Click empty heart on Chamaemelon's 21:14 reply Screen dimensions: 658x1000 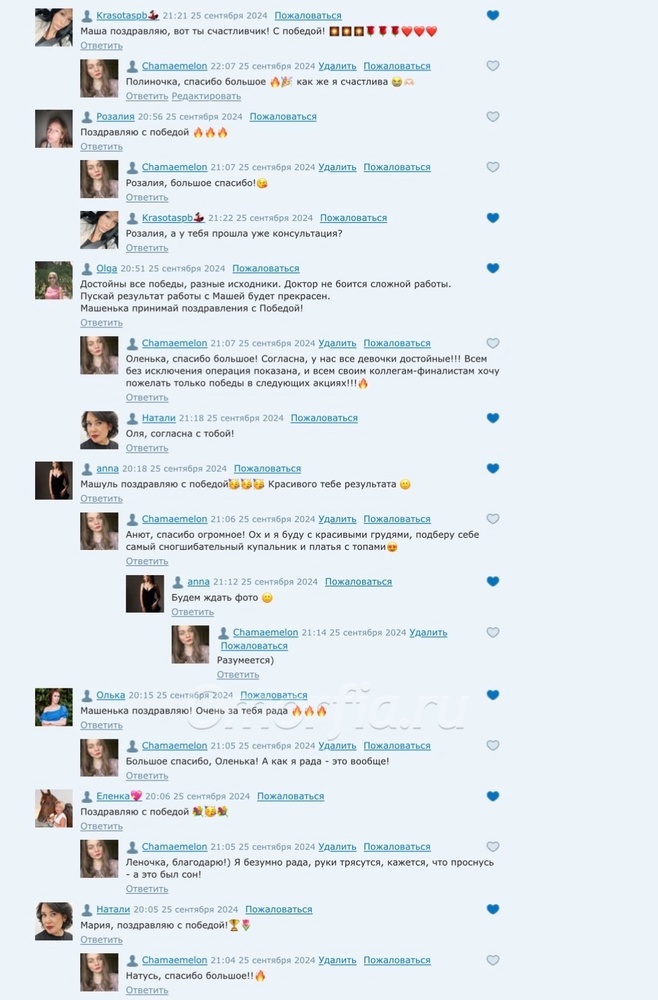point(492,633)
